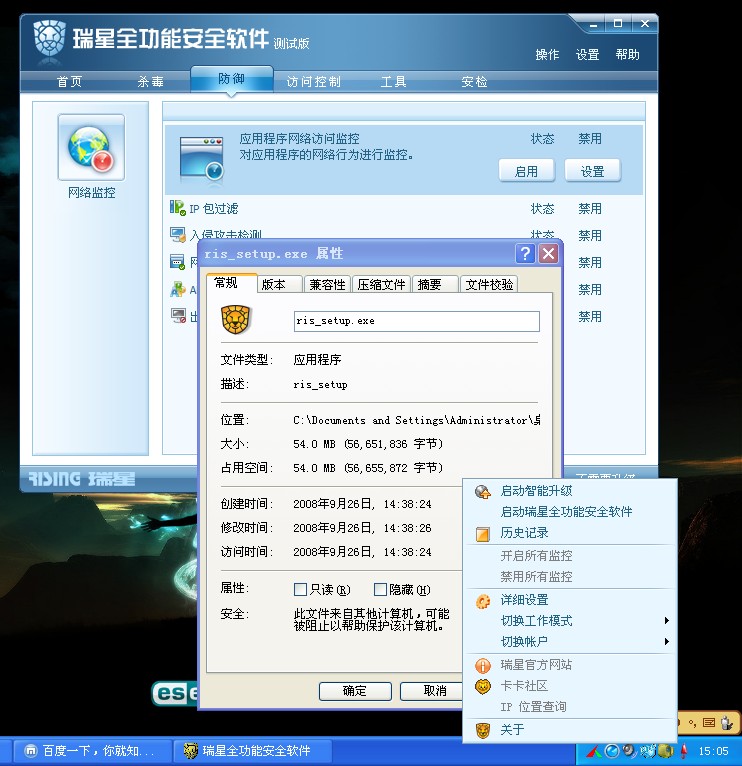The height and width of the screenshot is (766, 742).
Task: Open the 帮助 menu
Action: point(628,55)
